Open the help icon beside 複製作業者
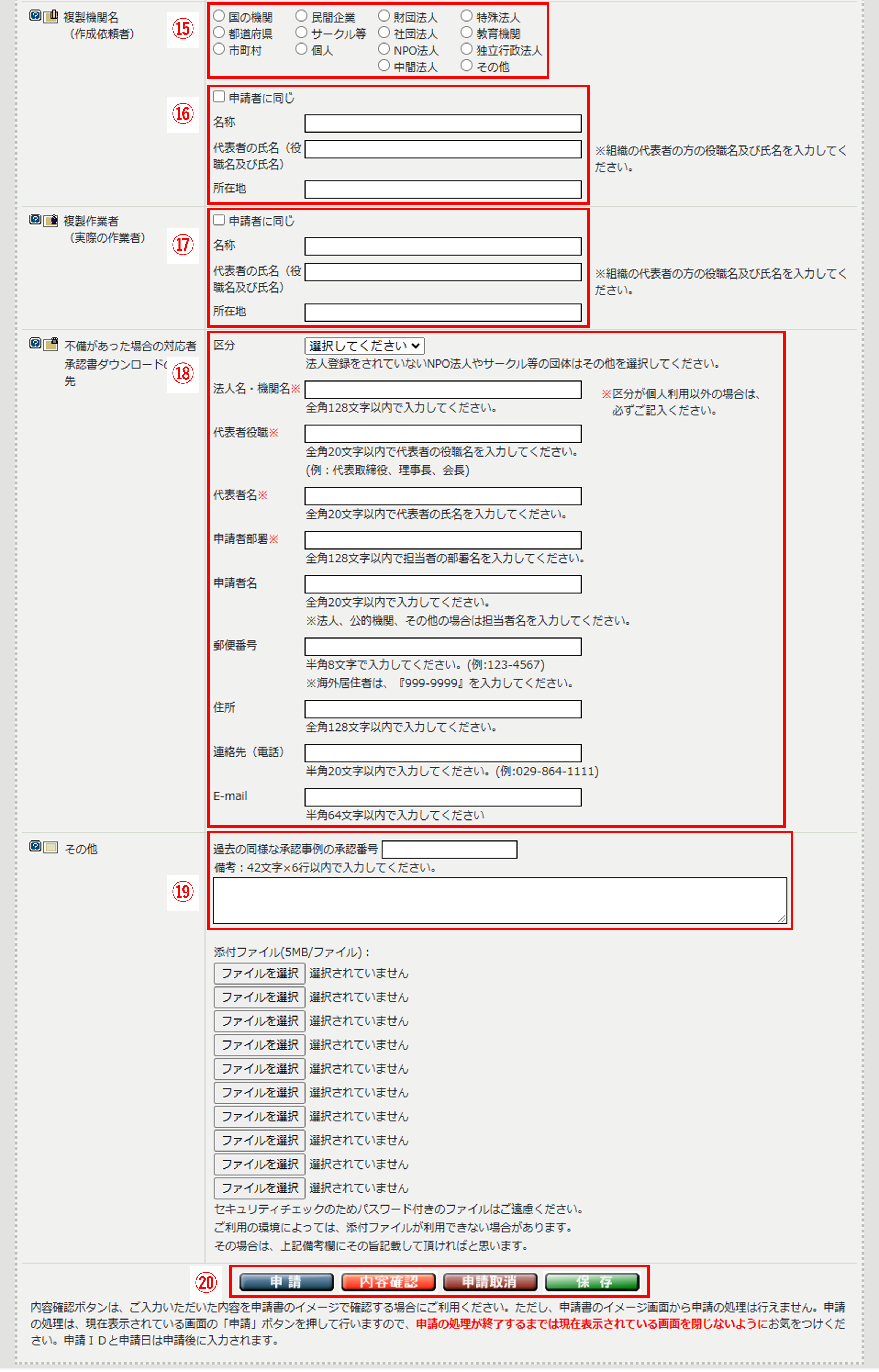This screenshot has height=1372, width=879. point(35,220)
